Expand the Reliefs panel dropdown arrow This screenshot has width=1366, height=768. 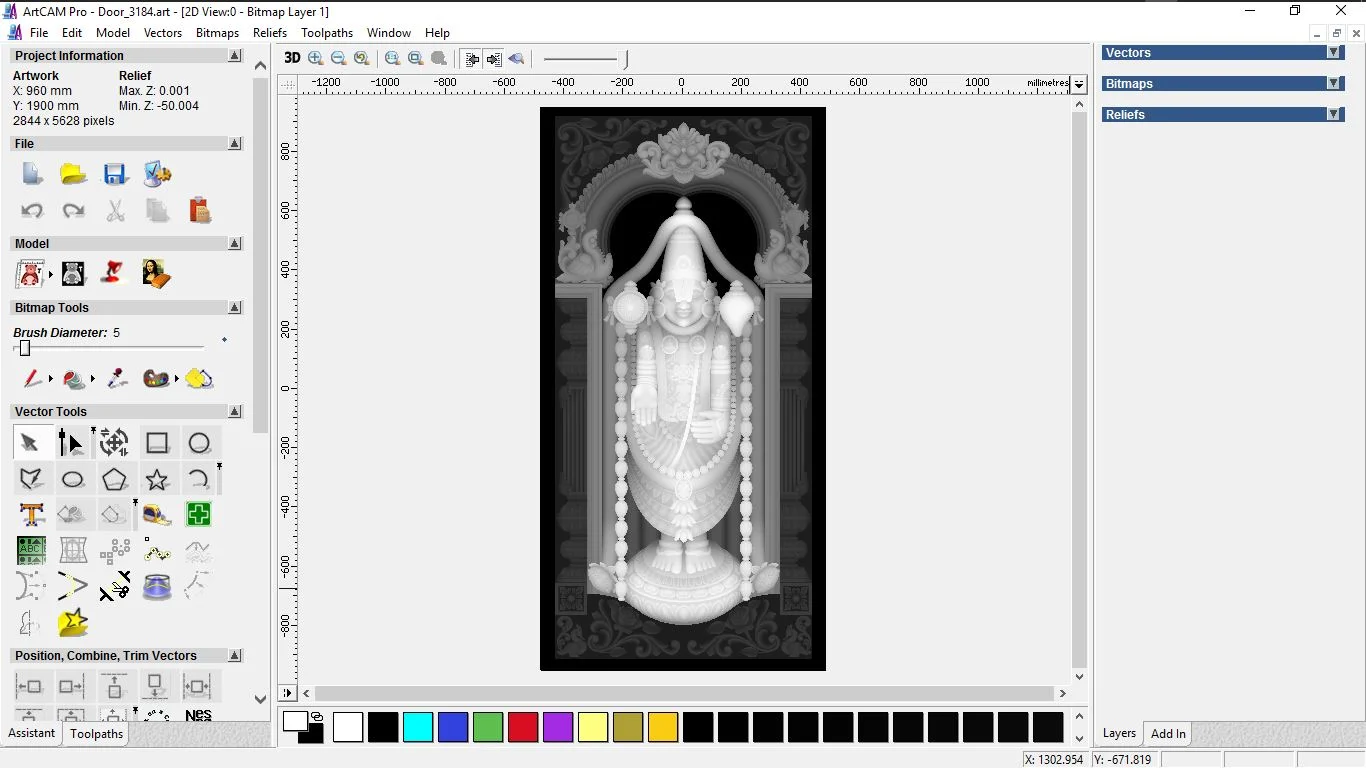point(1333,115)
